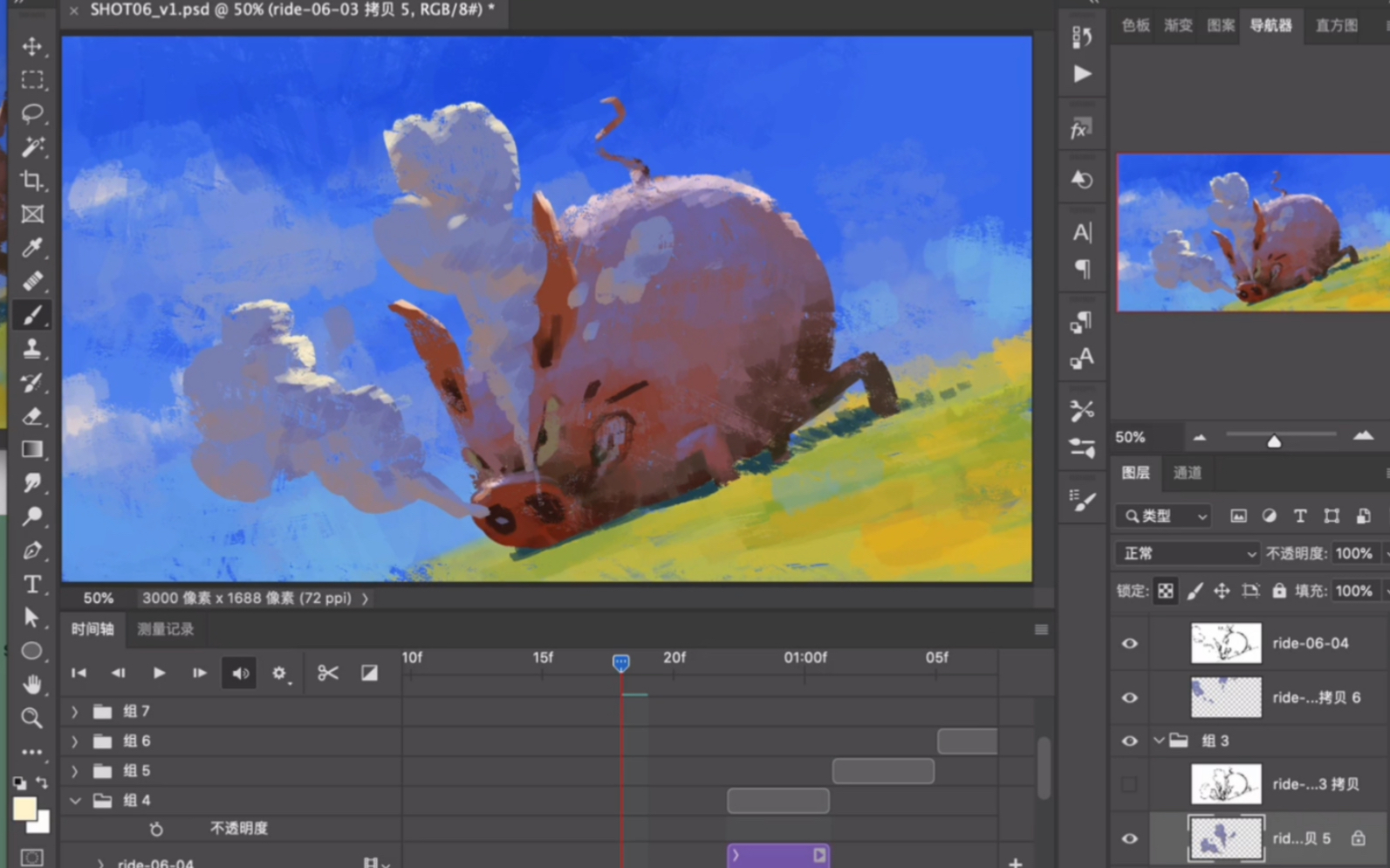Click the timeline split scissors icon
Viewport: 1390px width, 868px height.
327,673
